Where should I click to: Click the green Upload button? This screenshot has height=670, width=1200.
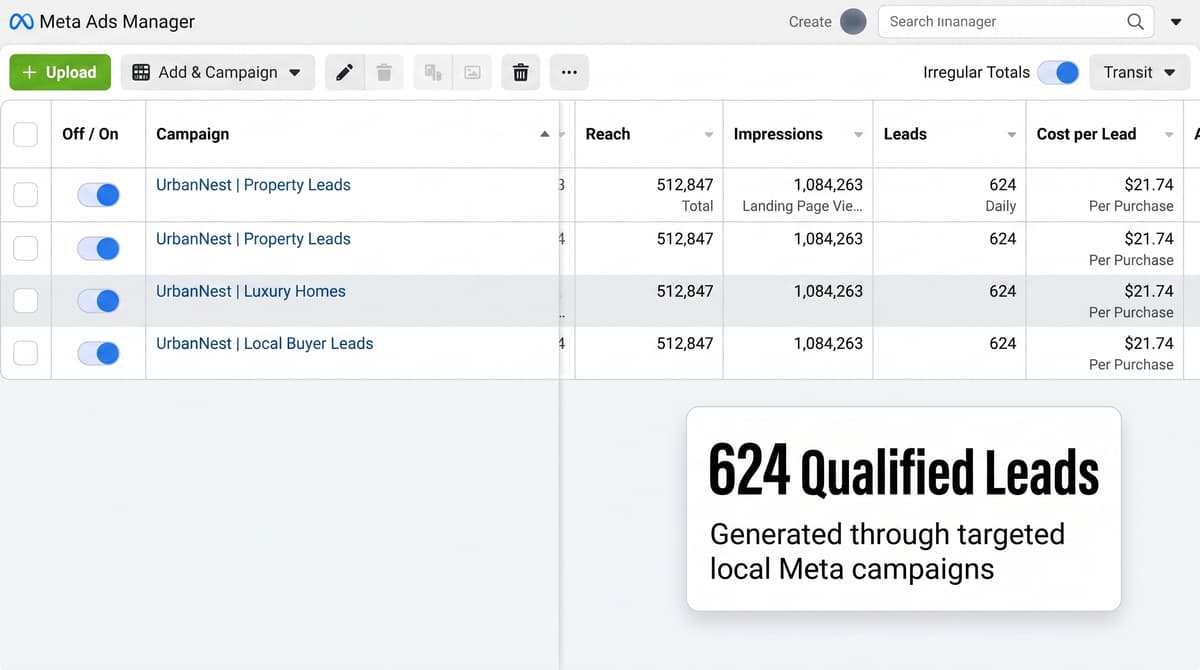[x=60, y=72]
